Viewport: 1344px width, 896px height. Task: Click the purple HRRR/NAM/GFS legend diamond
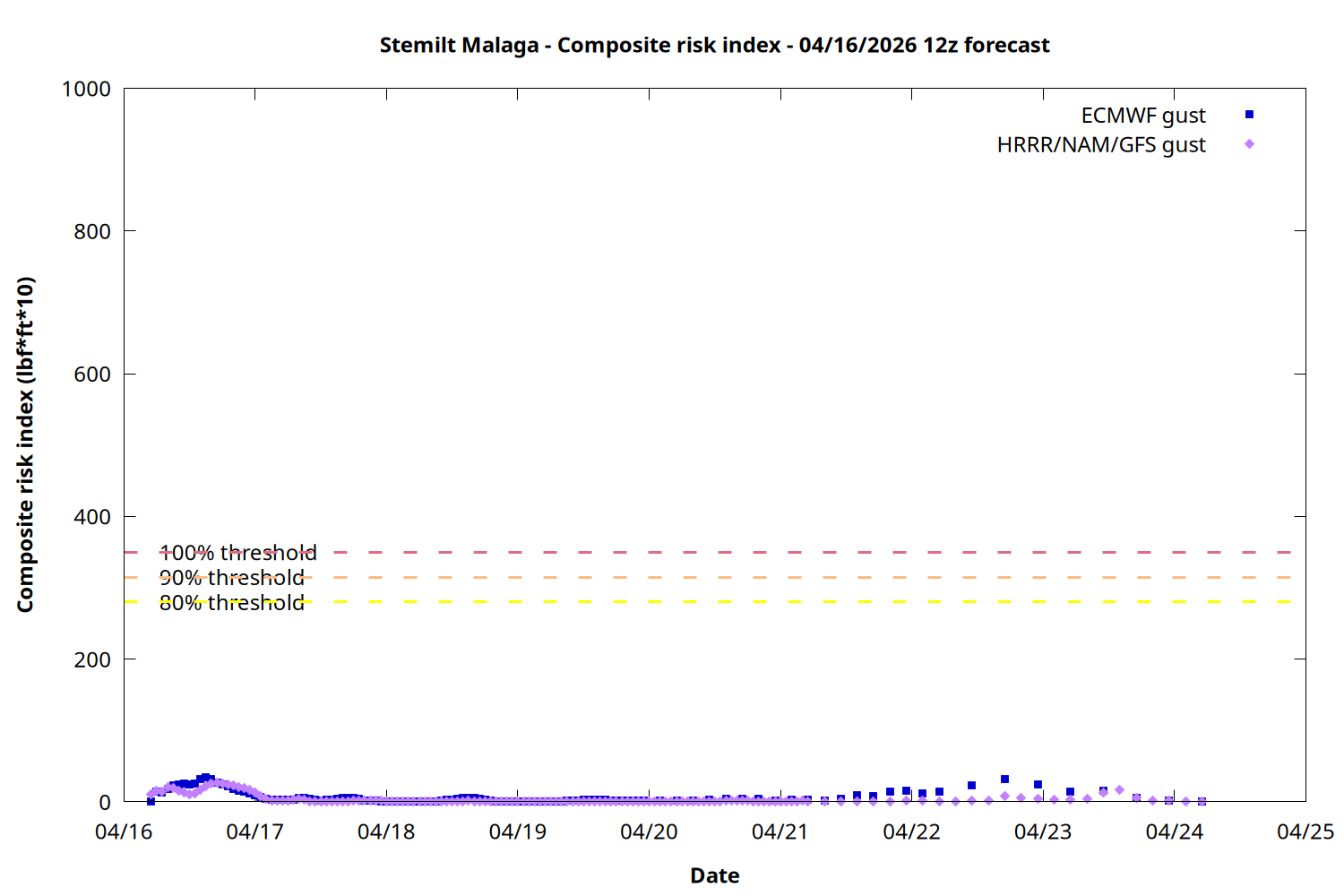(1249, 144)
